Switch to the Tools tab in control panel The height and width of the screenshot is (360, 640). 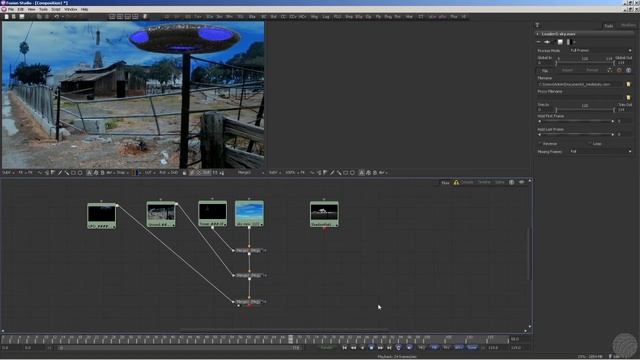(609, 26)
